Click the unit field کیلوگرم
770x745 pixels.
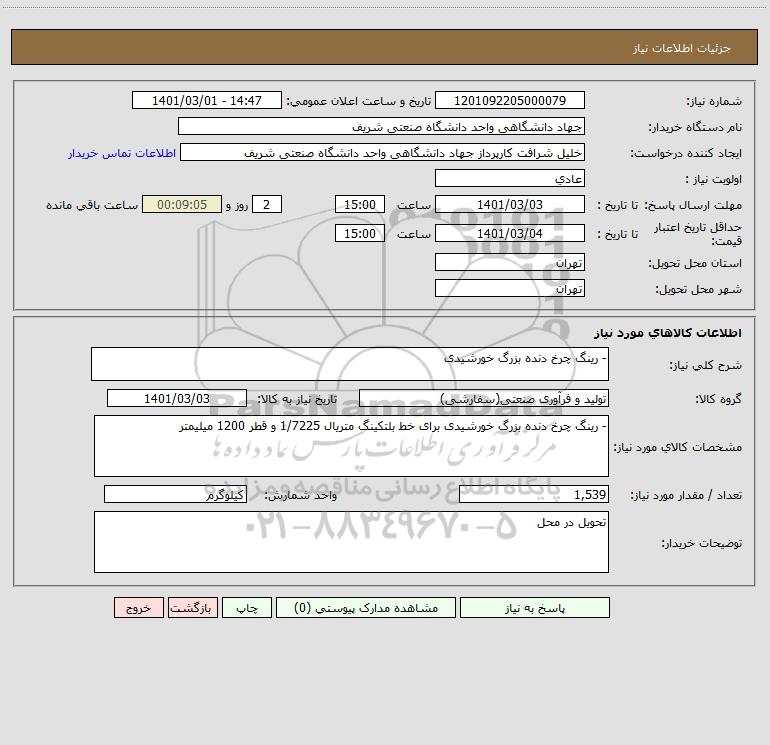pyautogui.click(x=175, y=494)
